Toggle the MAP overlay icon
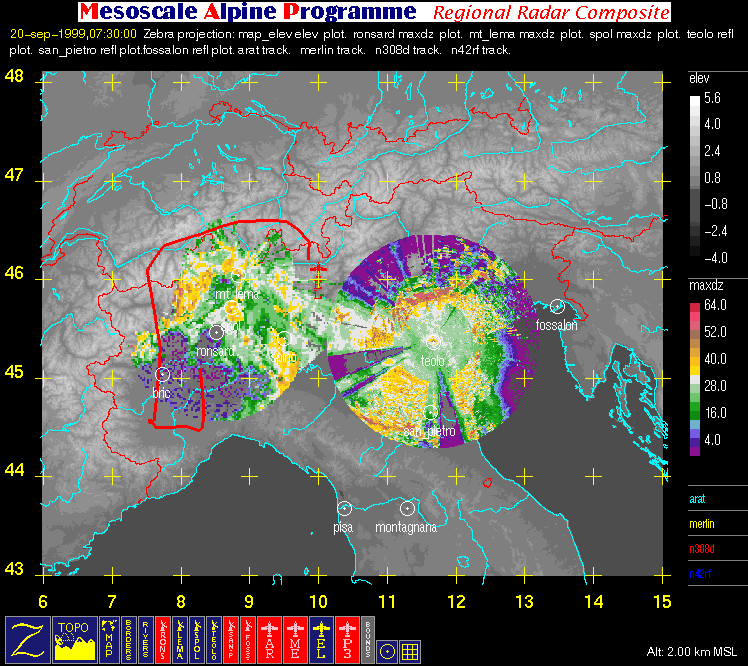 109,640
